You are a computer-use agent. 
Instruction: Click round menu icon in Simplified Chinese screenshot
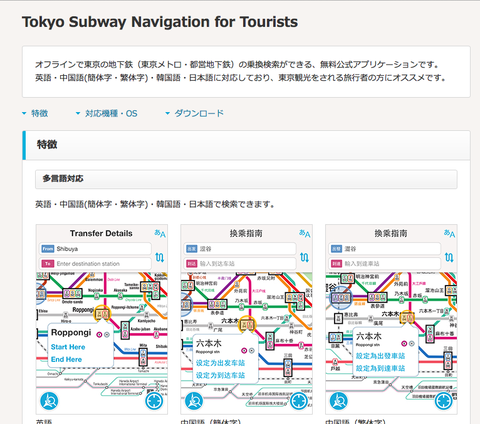pyautogui.click(x=299, y=401)
